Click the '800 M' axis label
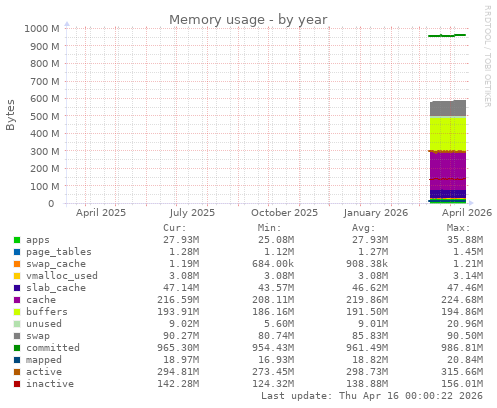Viewport: 497px width, 408px height. (45, 64)
